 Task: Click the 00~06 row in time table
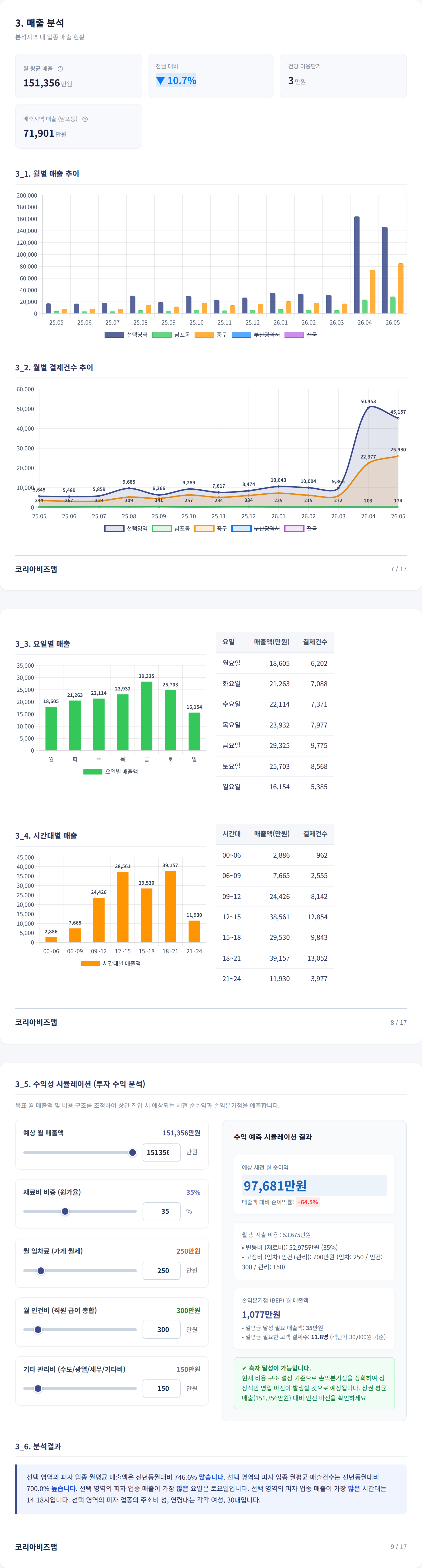click(x=275, y=855)
